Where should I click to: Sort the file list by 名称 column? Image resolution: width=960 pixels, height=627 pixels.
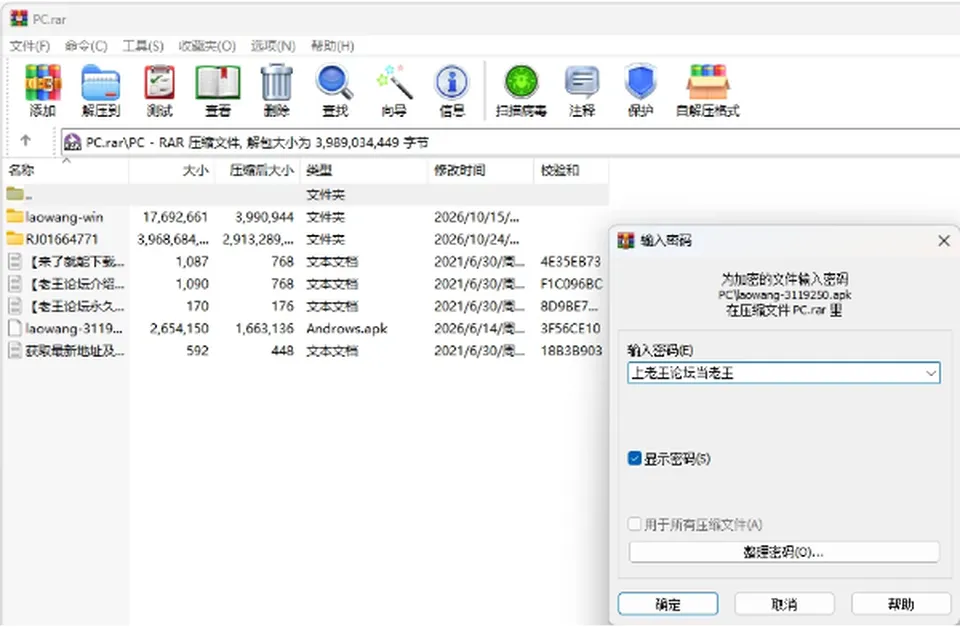point(66,170)
